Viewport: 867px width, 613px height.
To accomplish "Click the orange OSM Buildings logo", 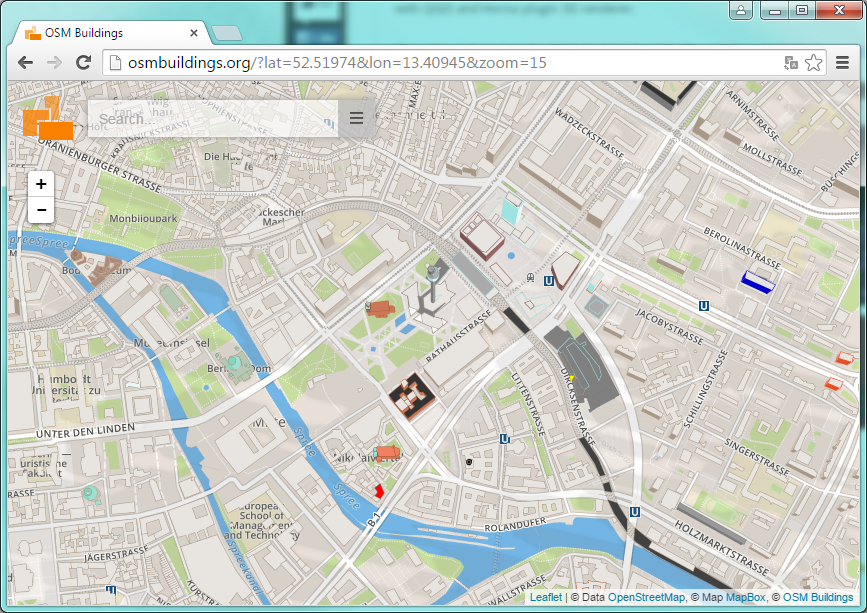I will point(49,119).
